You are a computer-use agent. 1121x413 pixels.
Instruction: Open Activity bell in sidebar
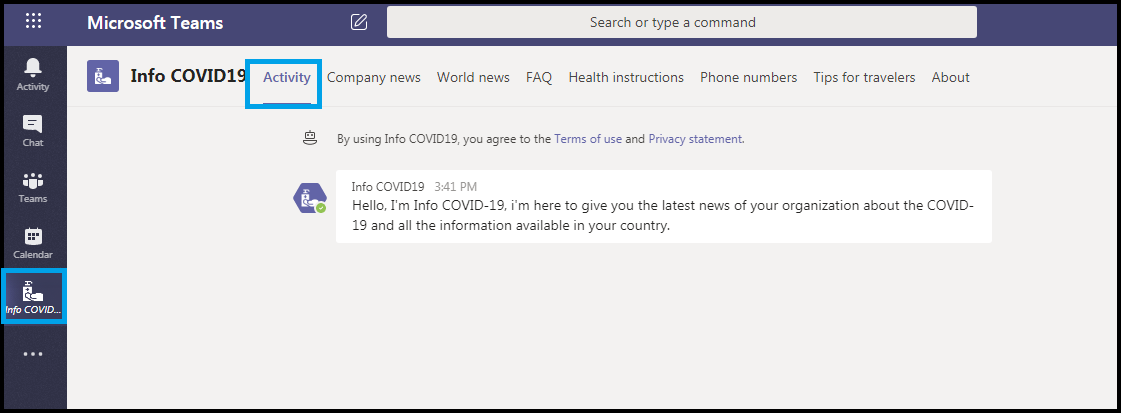coord(33,75)
